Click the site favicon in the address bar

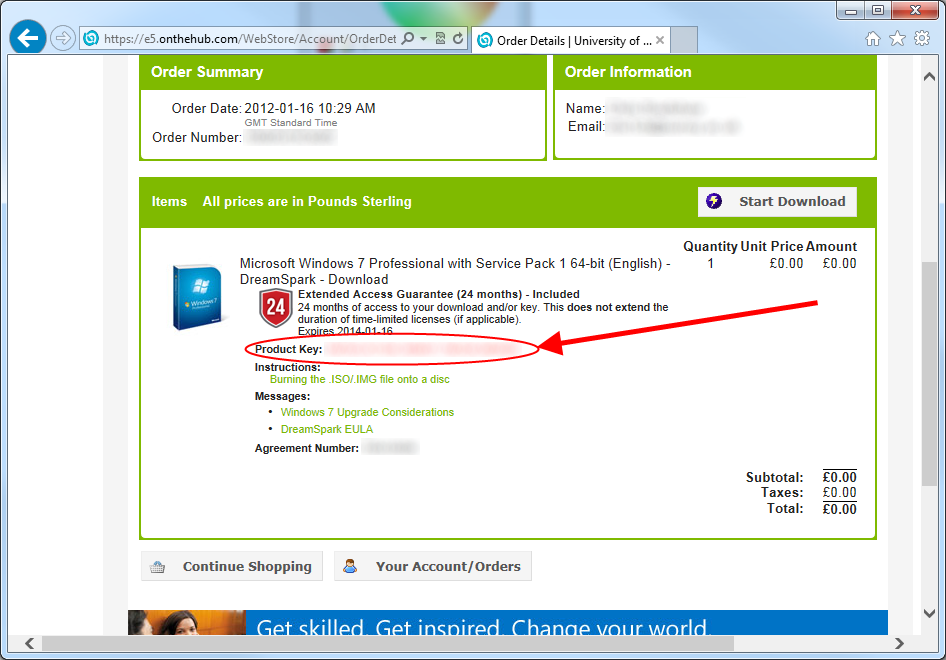(91, 39)
